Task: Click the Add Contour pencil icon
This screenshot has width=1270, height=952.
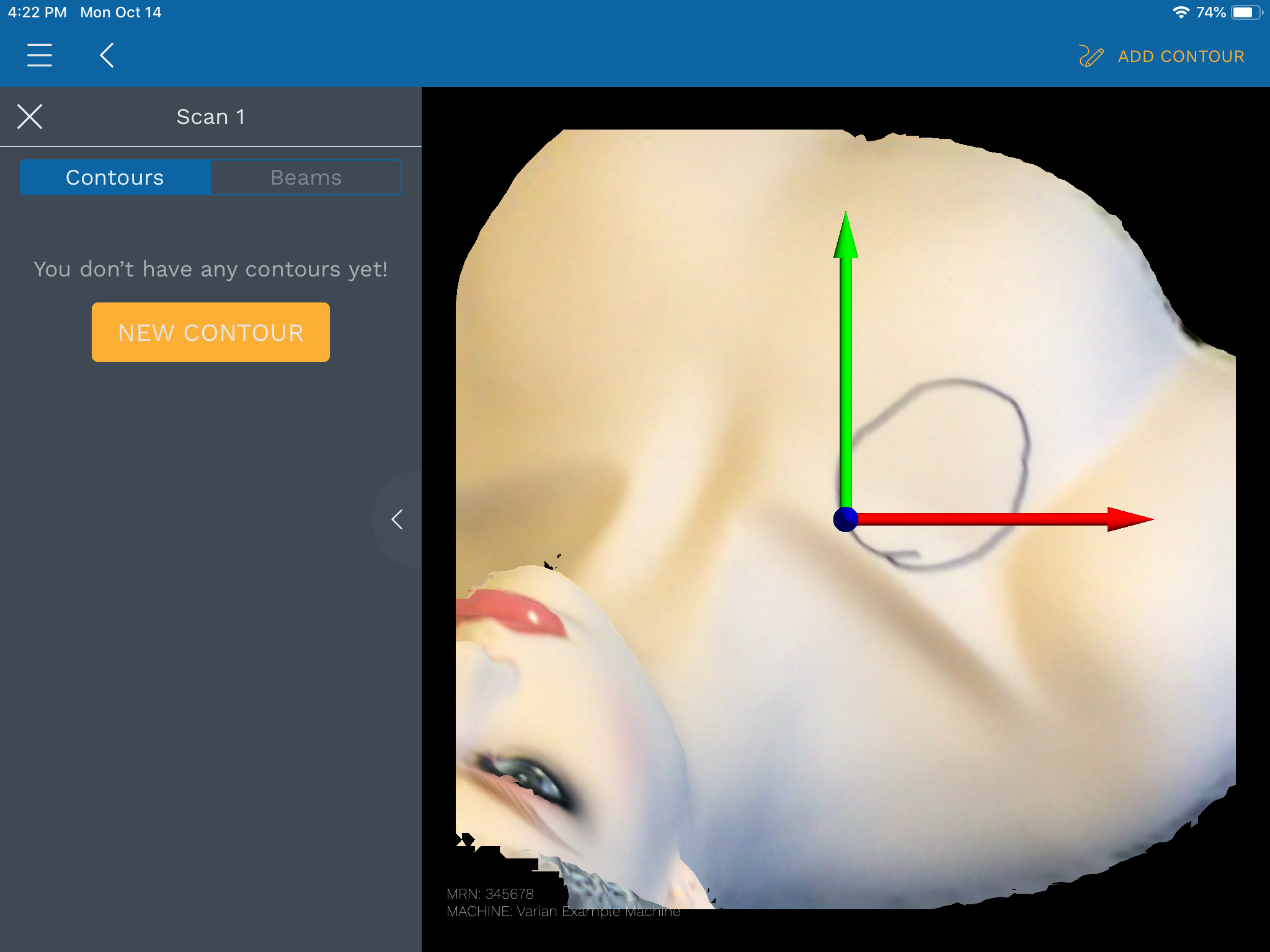Action: tap(1091, 56)
